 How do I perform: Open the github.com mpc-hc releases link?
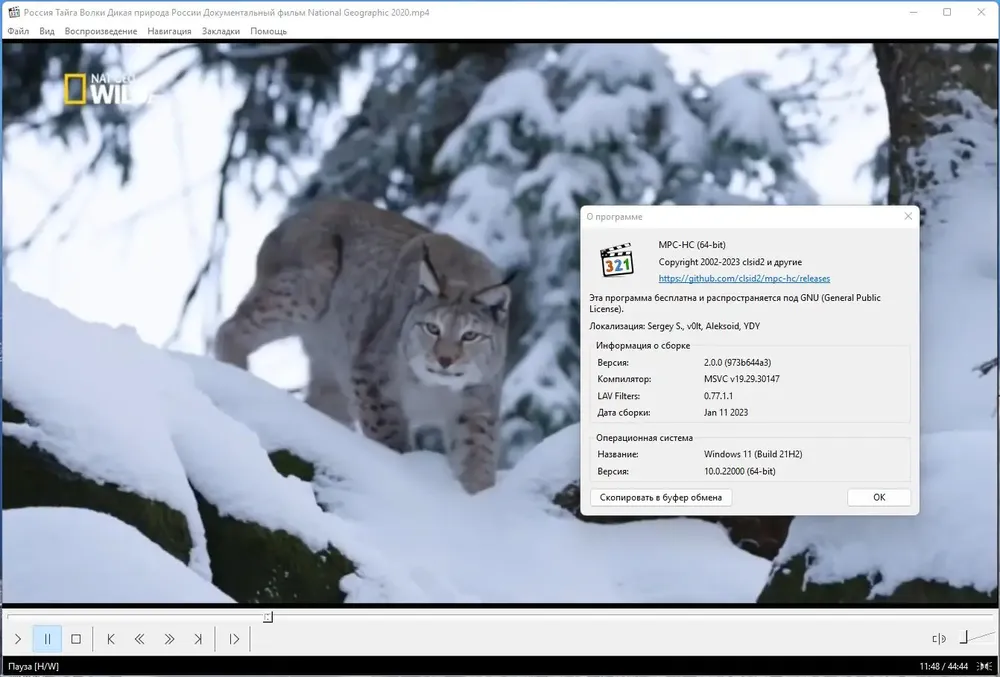(x=744, y=279)
